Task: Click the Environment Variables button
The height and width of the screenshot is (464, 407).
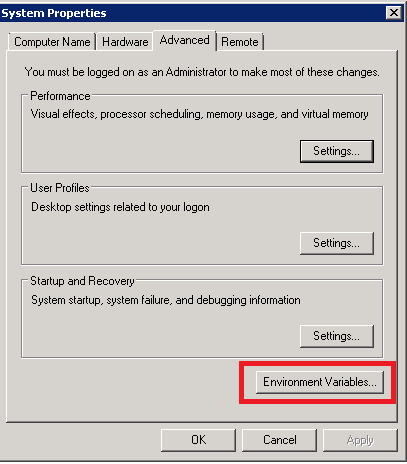Action: click(320, 382)
